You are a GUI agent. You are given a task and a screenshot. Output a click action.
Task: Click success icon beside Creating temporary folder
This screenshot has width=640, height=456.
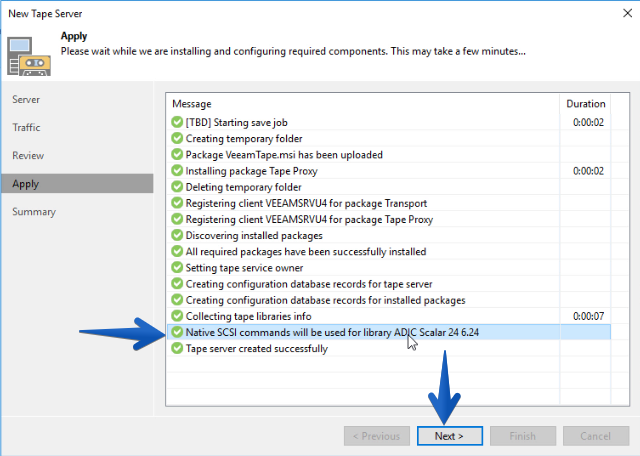(x=177, y=138)
